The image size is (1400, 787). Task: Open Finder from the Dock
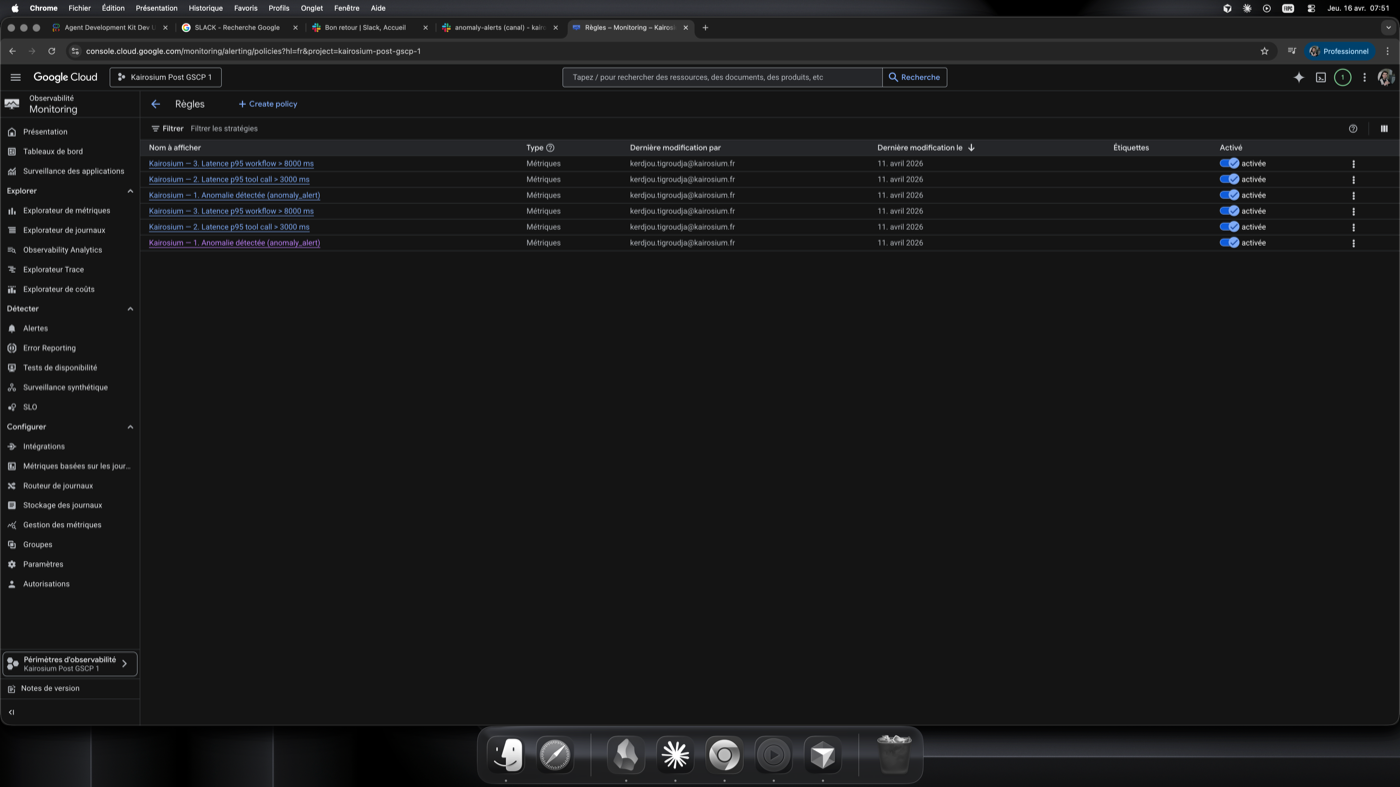pos(507,755)
